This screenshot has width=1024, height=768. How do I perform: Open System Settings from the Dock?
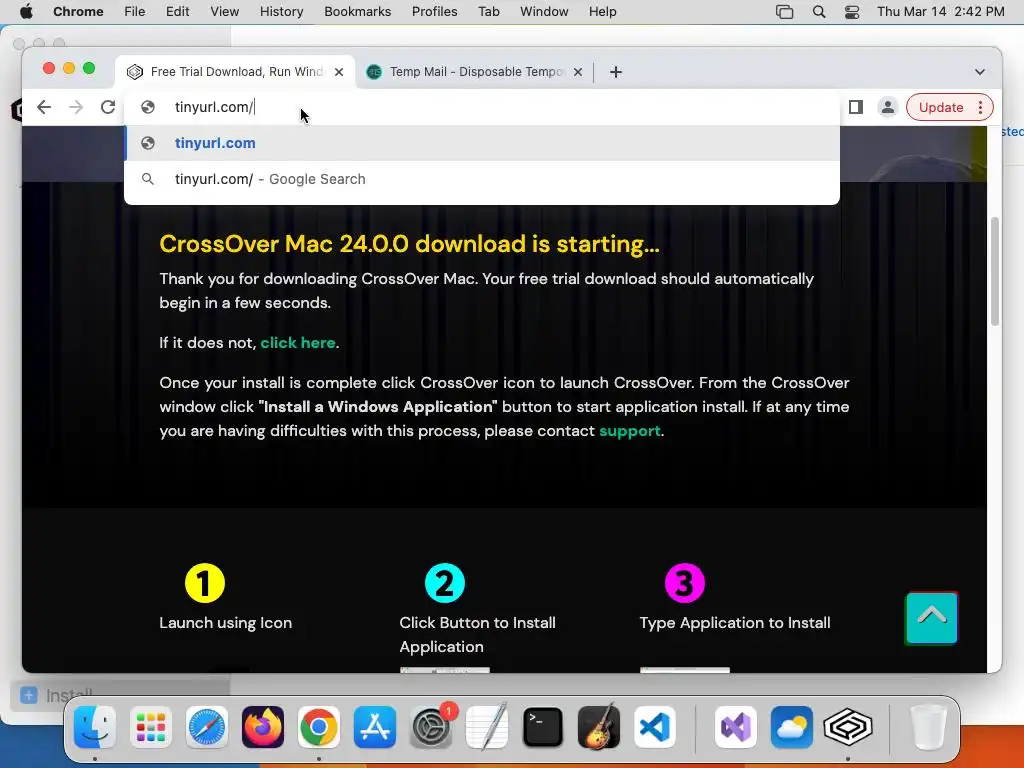pyautogui.click(x=431, y=727)
